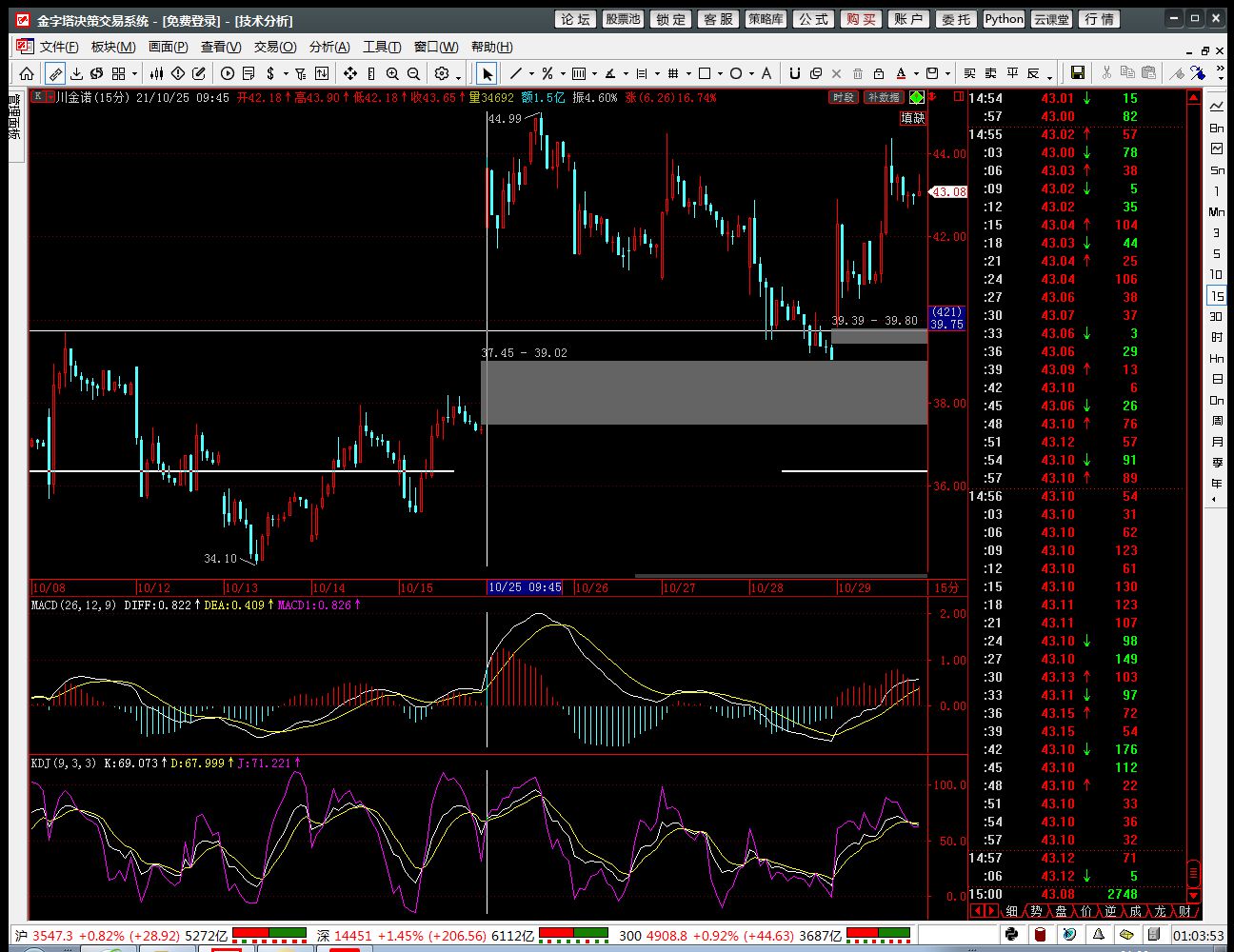Viewport: 1234px width, 952px height.
Task: Select the text A annotation tool
Action: (x=766, y=73)
